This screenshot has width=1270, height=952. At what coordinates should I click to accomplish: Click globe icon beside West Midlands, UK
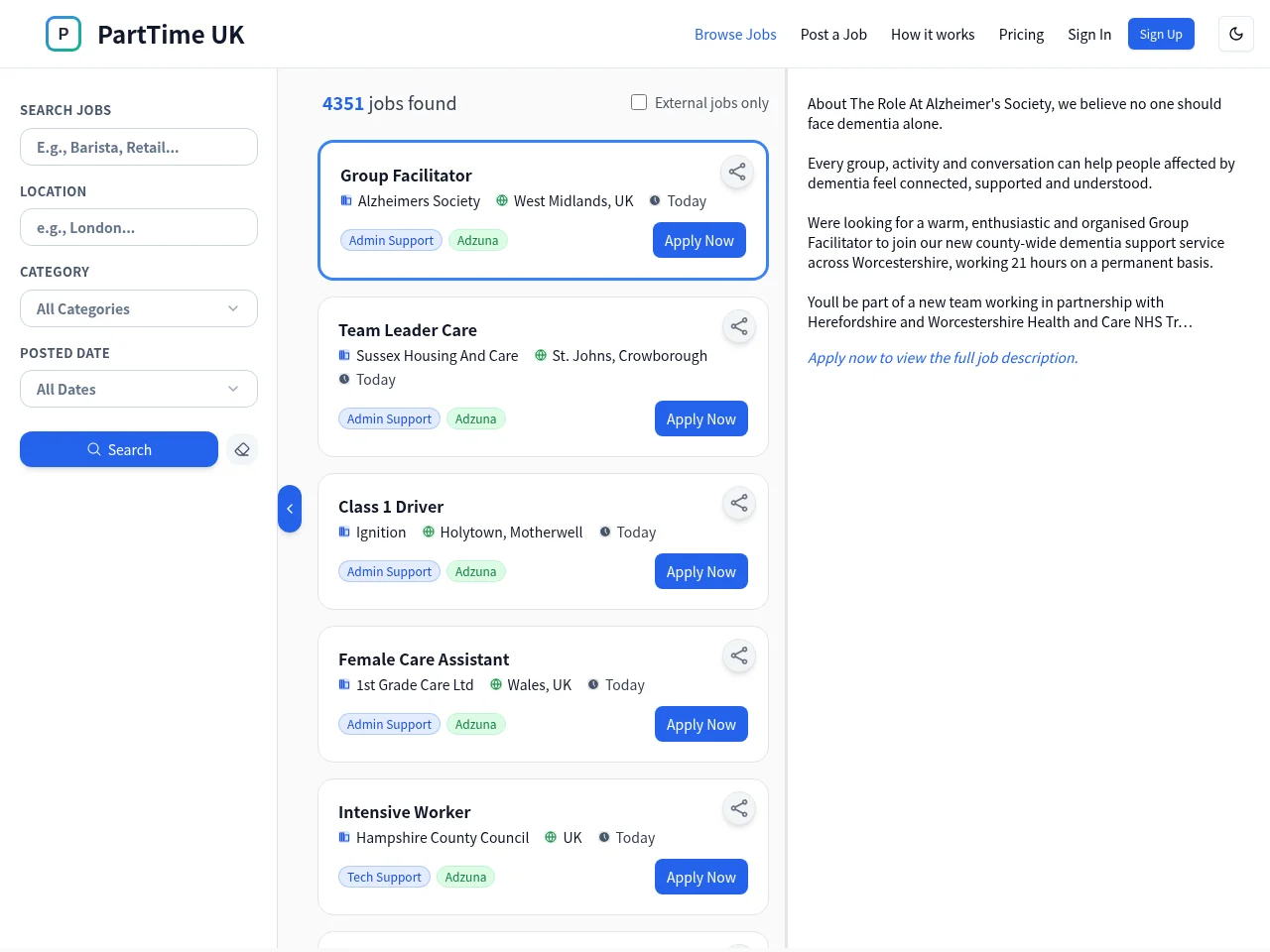(502, 200)
